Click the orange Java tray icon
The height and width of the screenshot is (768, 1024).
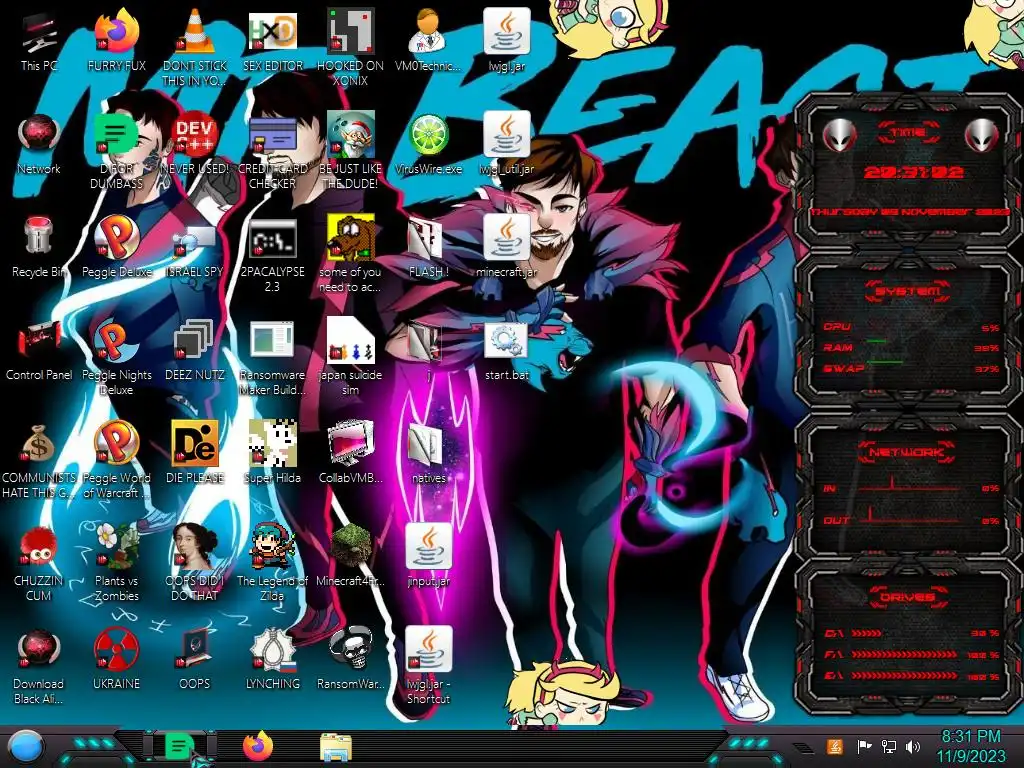(x=835, y=746)
